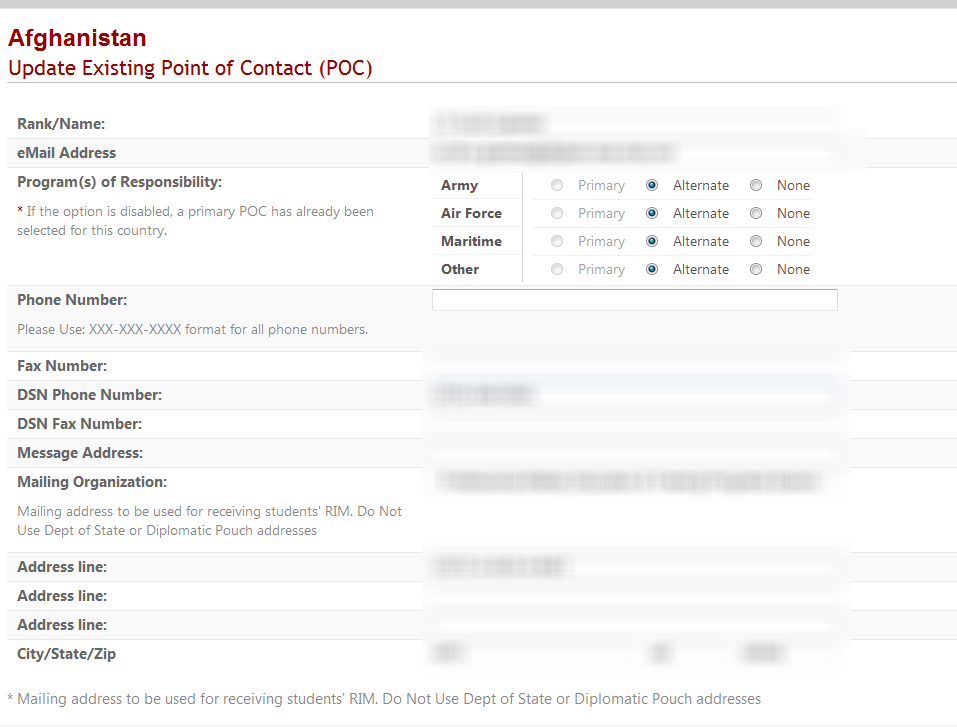Choose Alternate for the Air Force program
The width and height of the screenshot is (957, 727).
(x=652, y=213)
